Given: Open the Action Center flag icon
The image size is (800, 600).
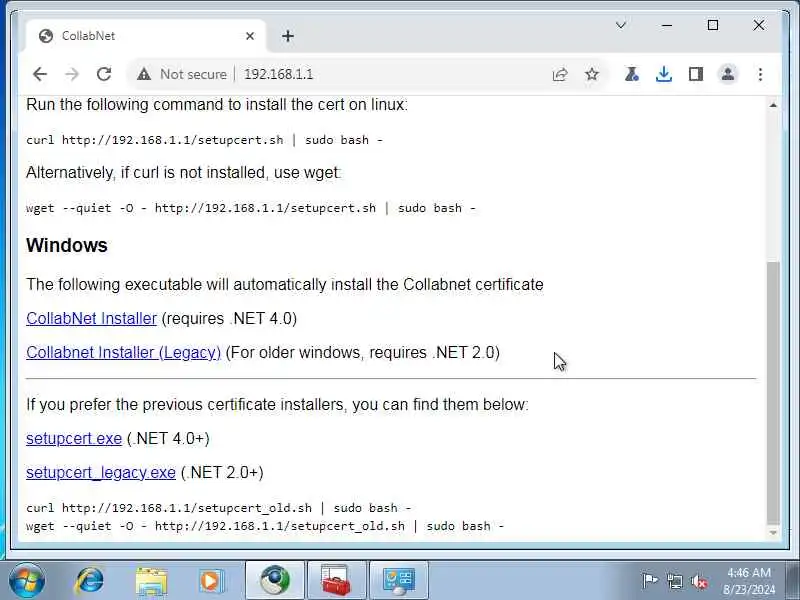Looking at the screenshot, I should click(649, 581).
